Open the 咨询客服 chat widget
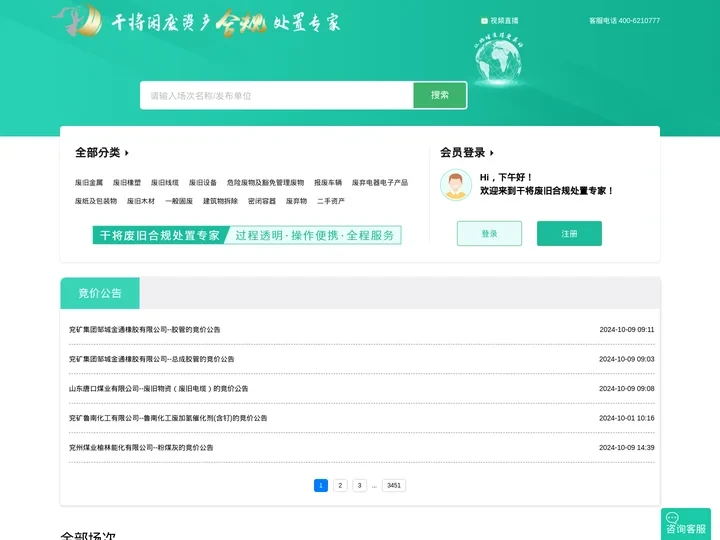 pos(686,524)
